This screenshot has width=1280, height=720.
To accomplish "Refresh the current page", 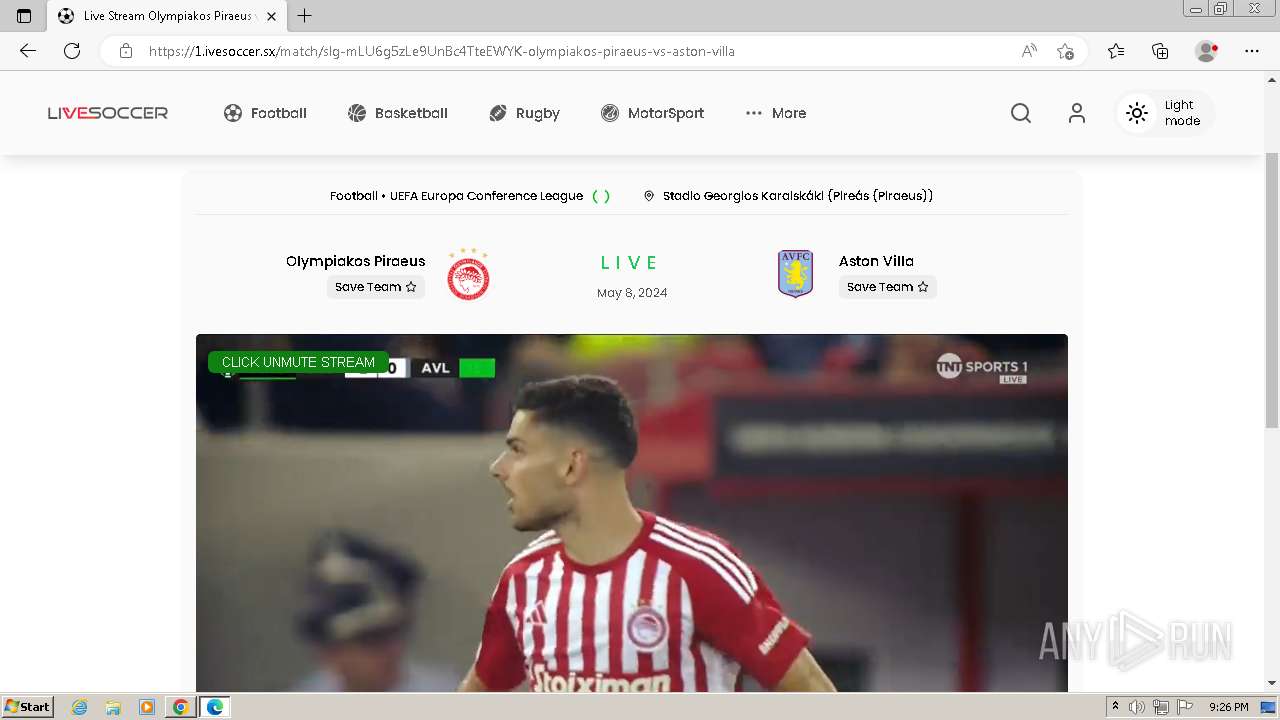I will [72, 51].
